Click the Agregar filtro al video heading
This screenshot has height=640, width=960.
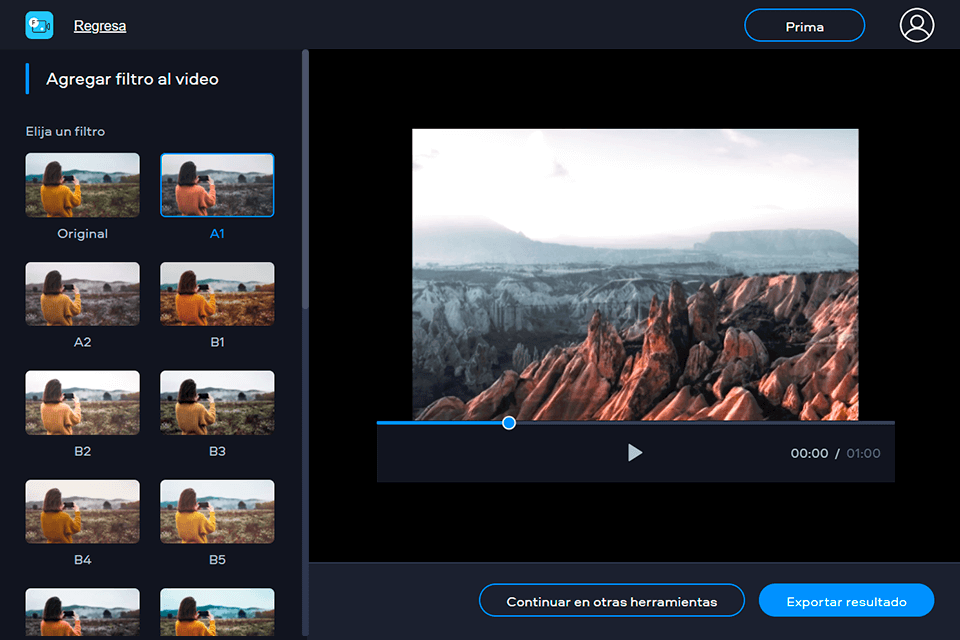pyautogui.click(x=132, y=77)
